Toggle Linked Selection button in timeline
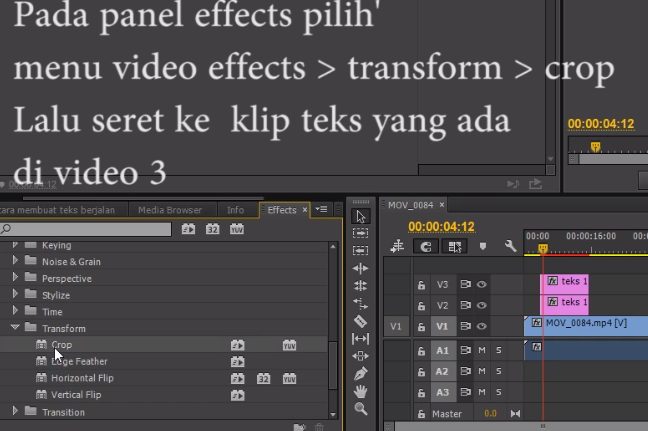This screenshot has width=648, height=431. (455, 247)
